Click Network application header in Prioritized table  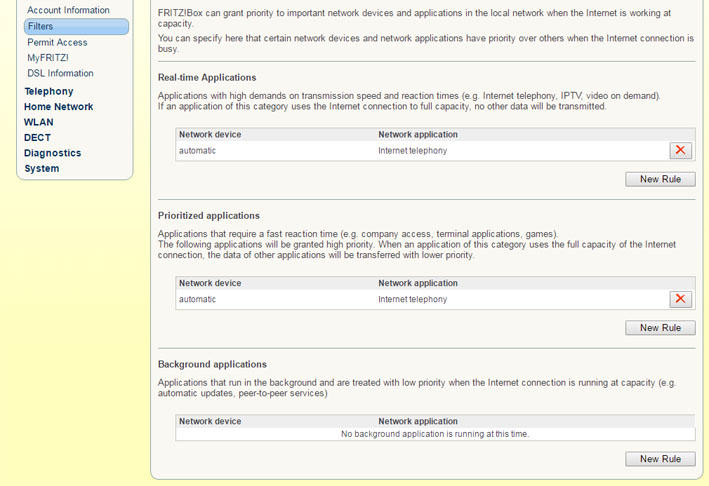418,283
